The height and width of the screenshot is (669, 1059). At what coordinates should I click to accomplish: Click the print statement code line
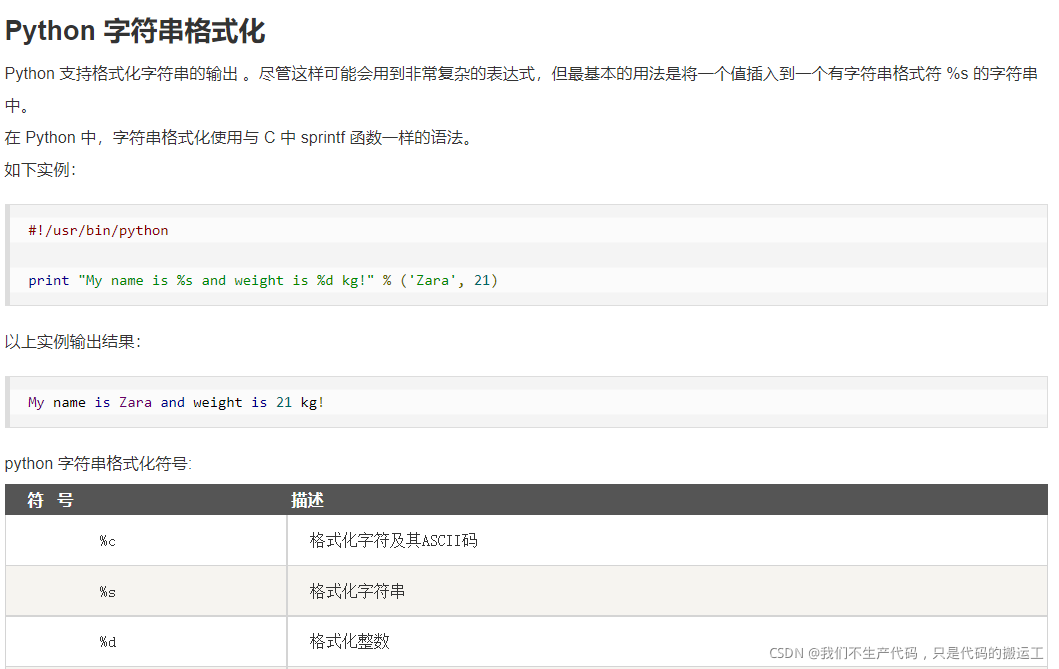[x=263, y=280]
